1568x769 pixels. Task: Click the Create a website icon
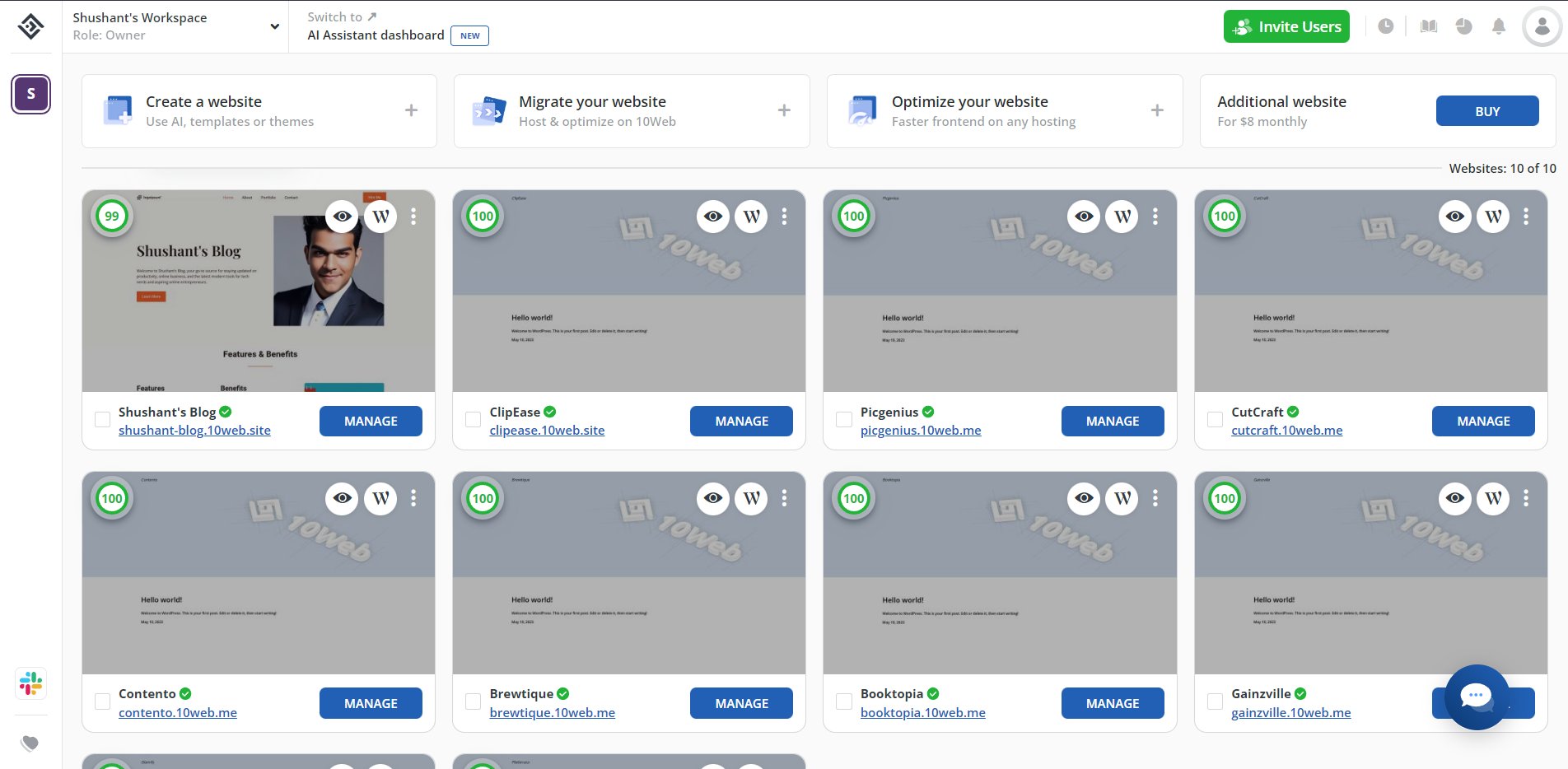118,110
